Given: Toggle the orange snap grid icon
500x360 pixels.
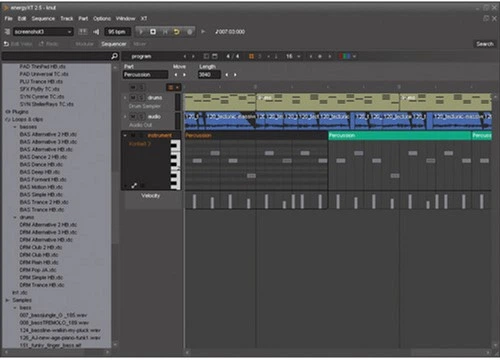Looking at the screenshot, I should [251, 56].
